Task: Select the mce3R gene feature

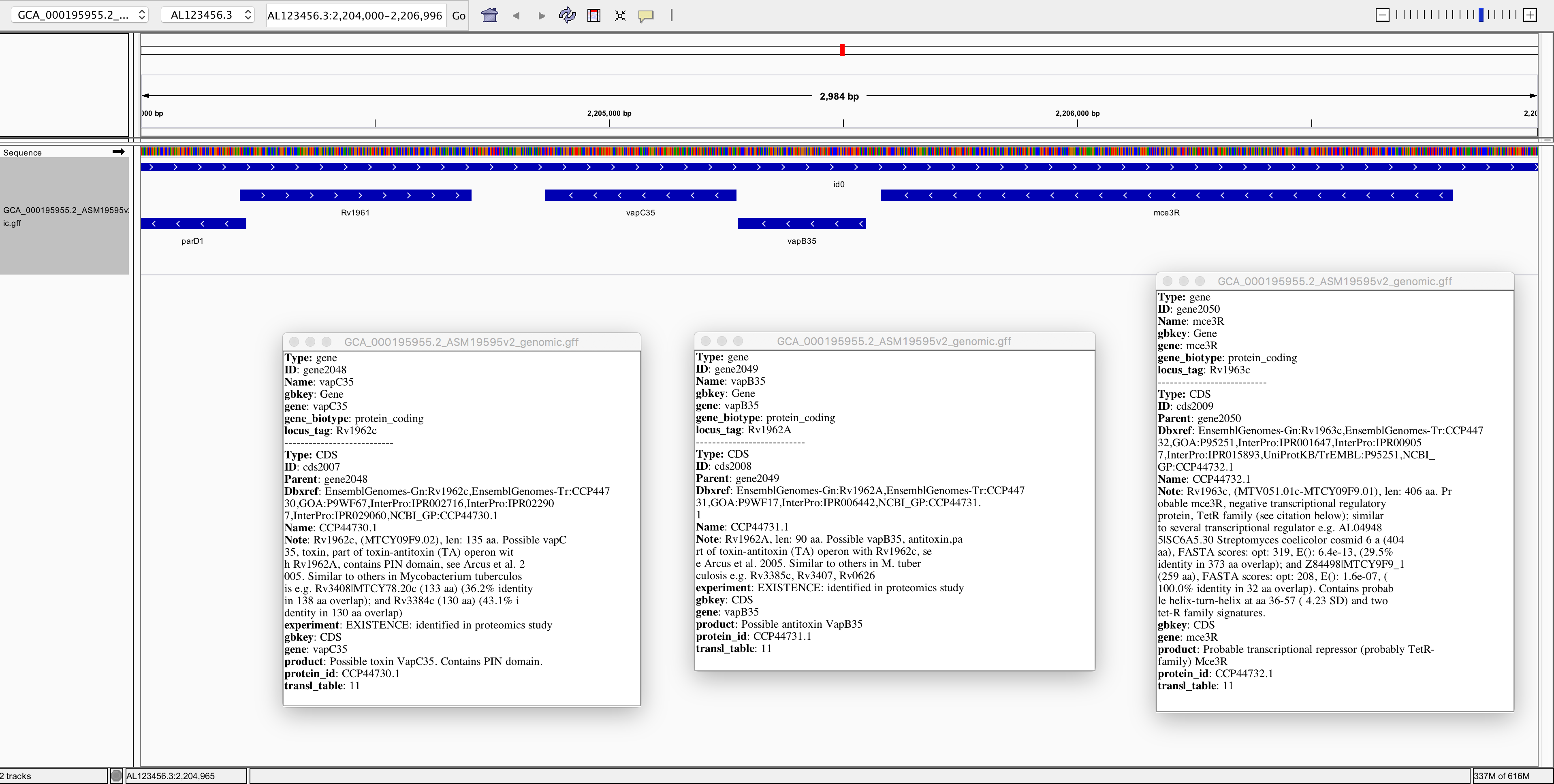Action: (1165, 196)
